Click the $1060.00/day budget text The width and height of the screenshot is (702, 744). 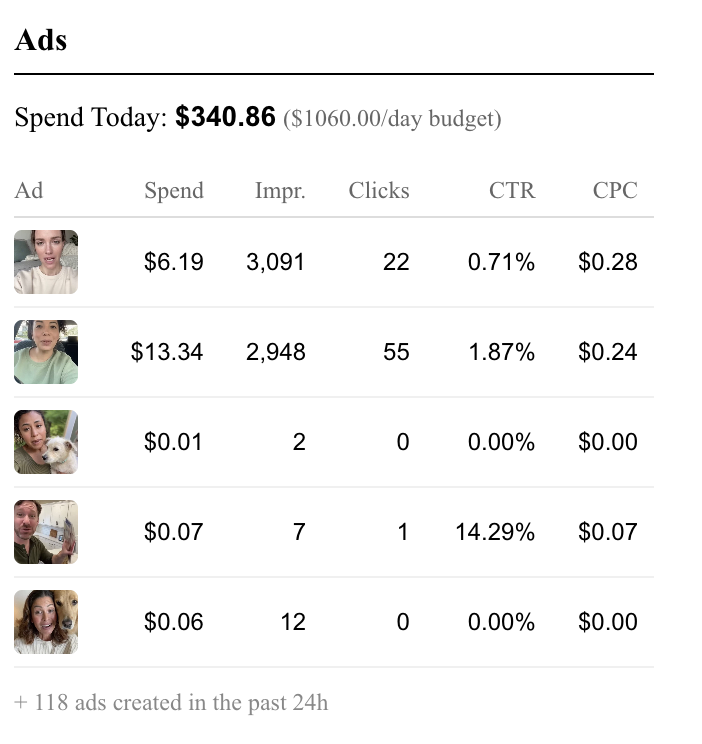tap(392, 119)
